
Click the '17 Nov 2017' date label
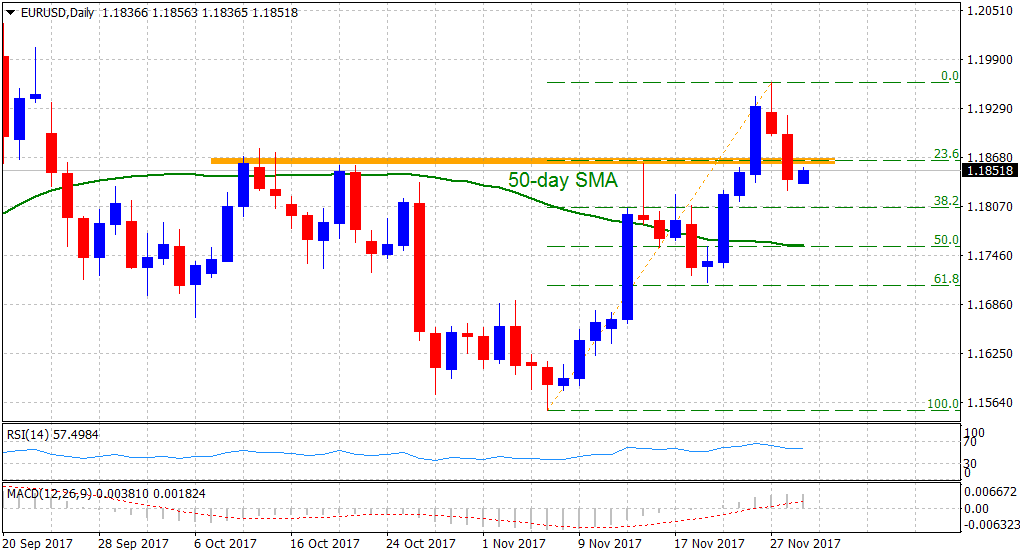(708, 543)
